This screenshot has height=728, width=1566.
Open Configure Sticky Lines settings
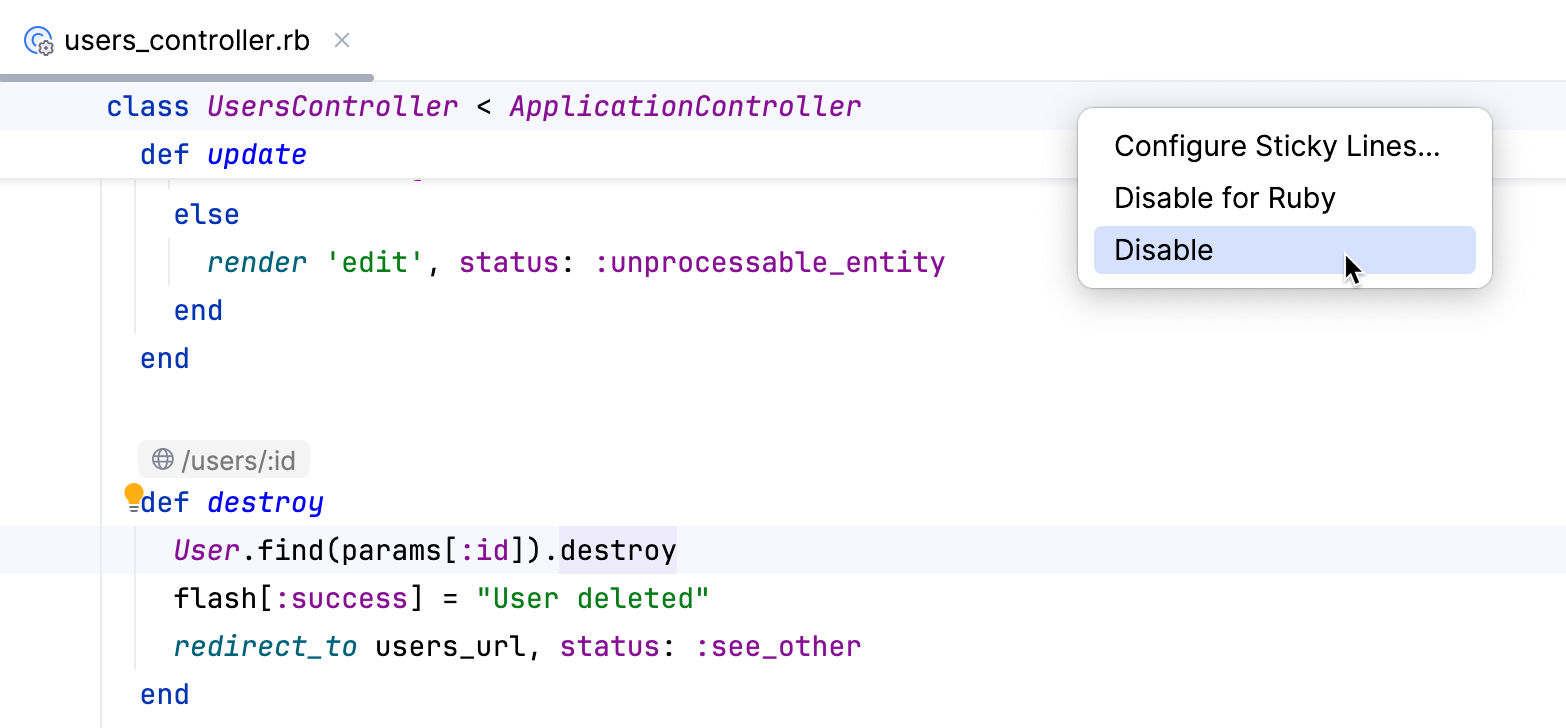click(x=1276, y=145)
